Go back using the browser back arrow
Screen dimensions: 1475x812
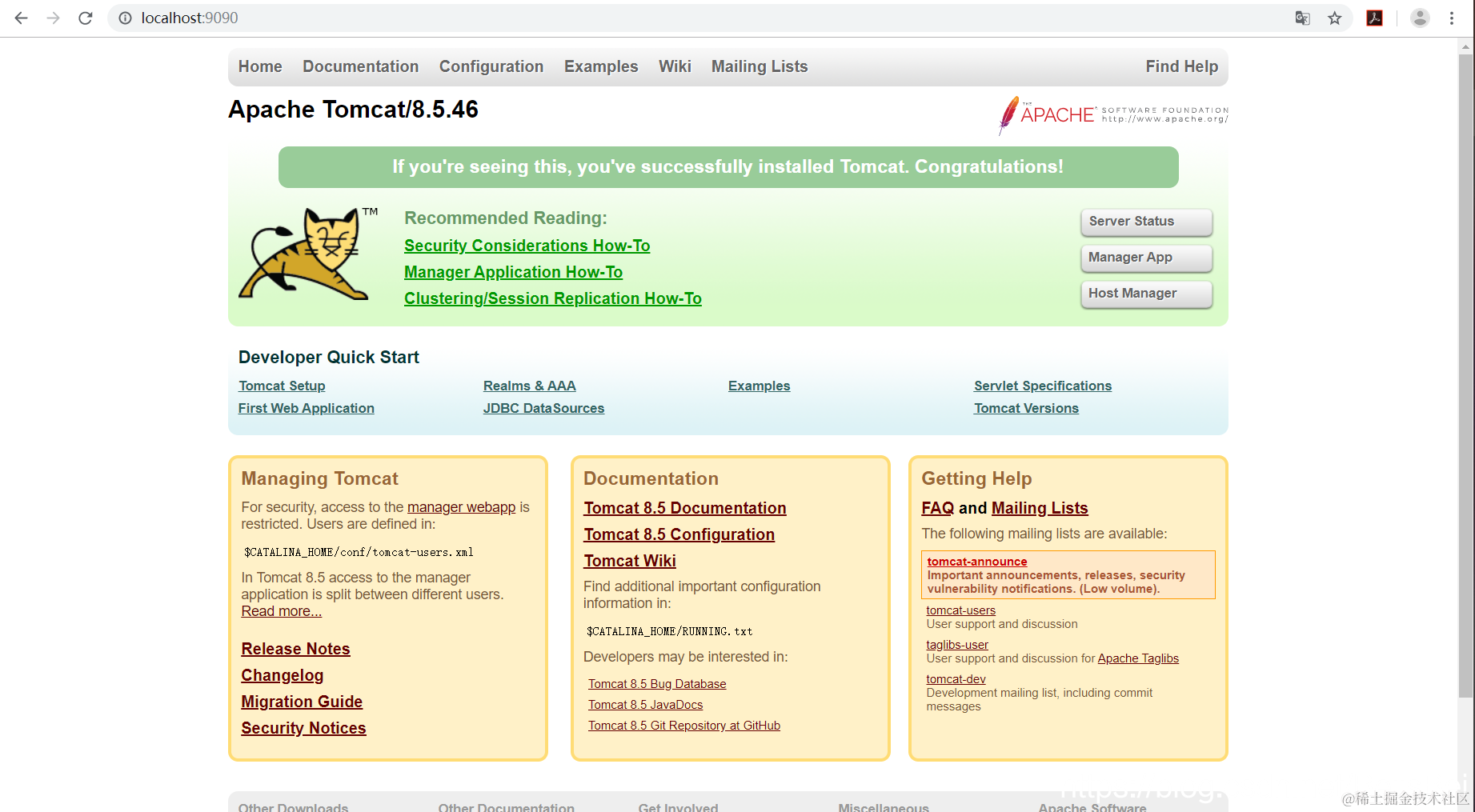(x=22, y=18)
